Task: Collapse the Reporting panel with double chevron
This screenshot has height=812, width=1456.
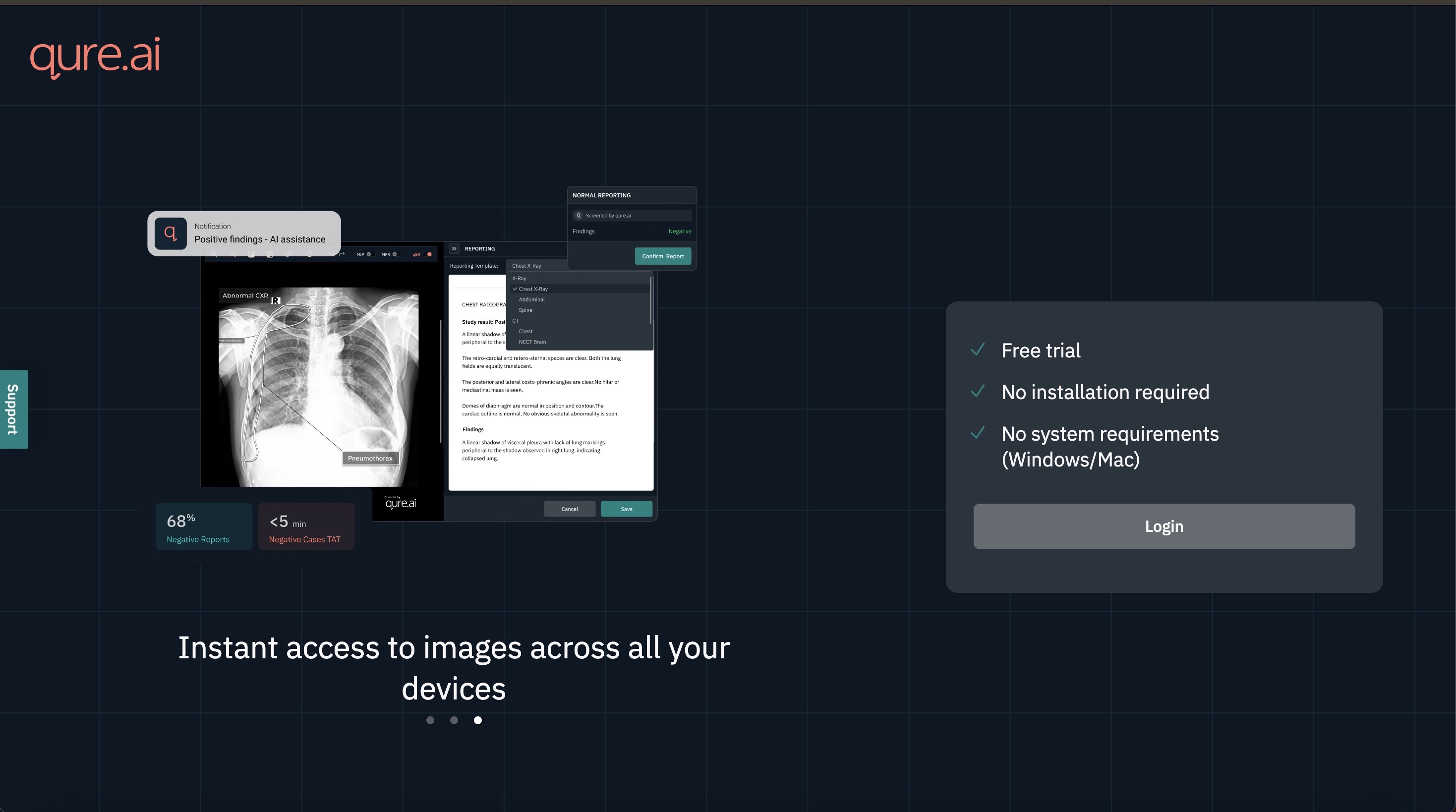Action: tap(454, 249)
